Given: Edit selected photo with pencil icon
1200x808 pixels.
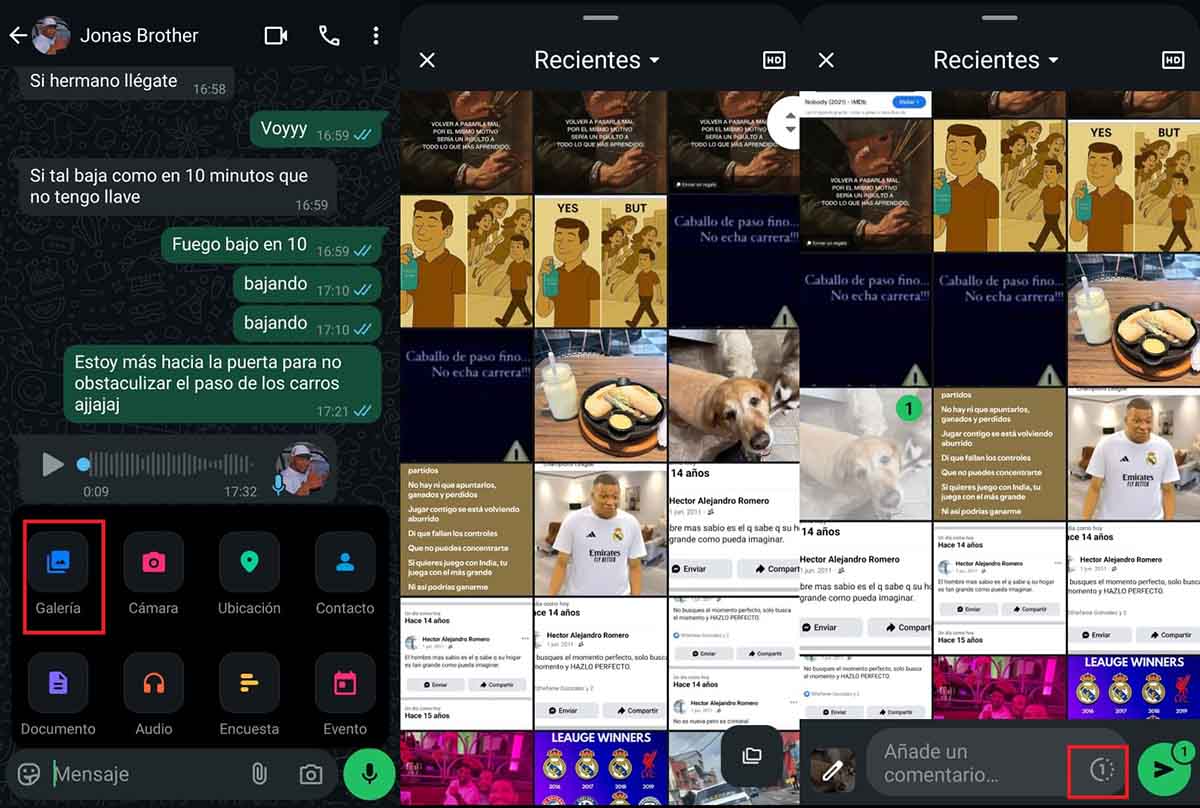Looking at the screenshot, I should (x=832, y=770).
